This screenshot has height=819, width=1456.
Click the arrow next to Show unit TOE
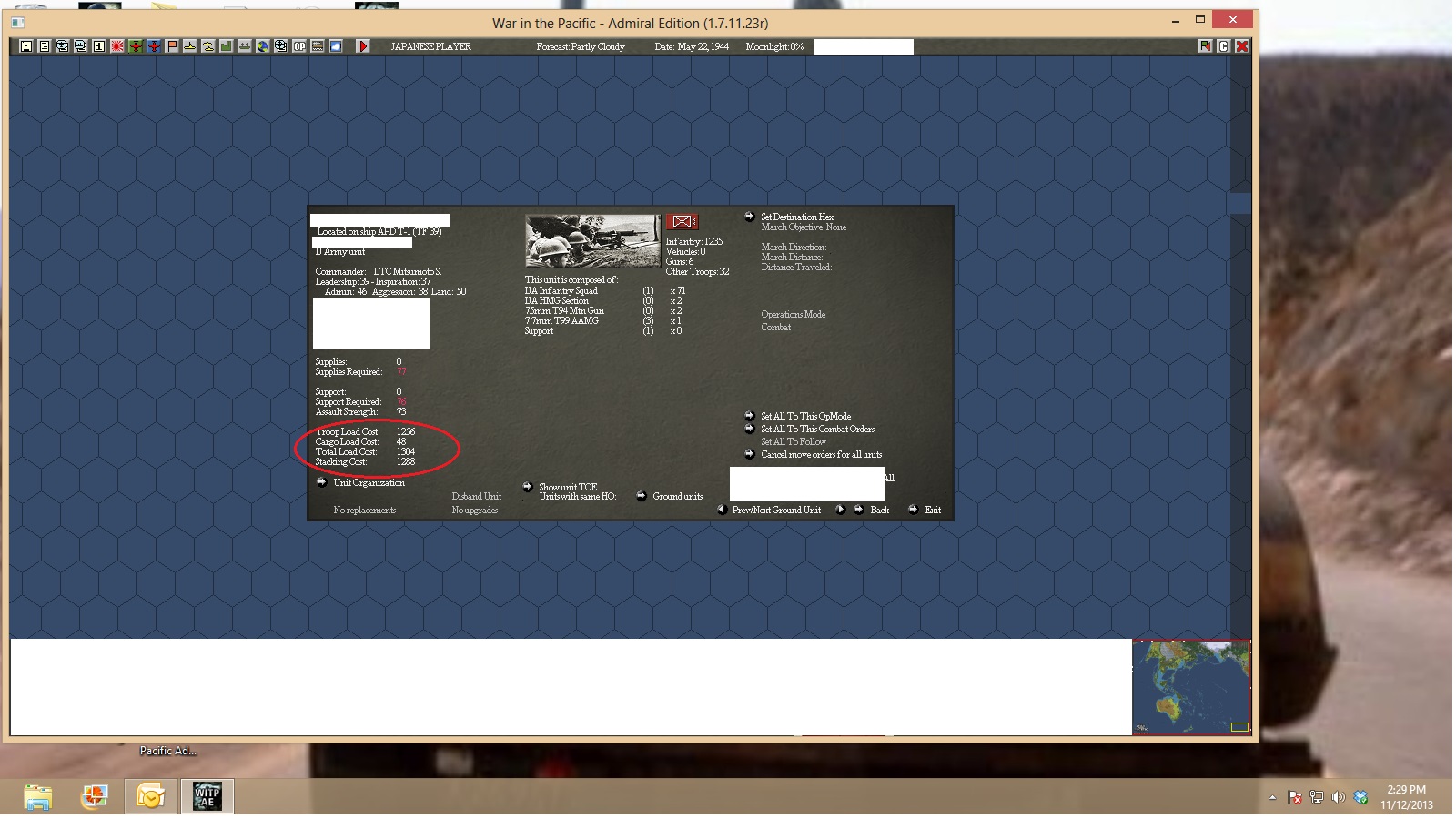[528, 487]
